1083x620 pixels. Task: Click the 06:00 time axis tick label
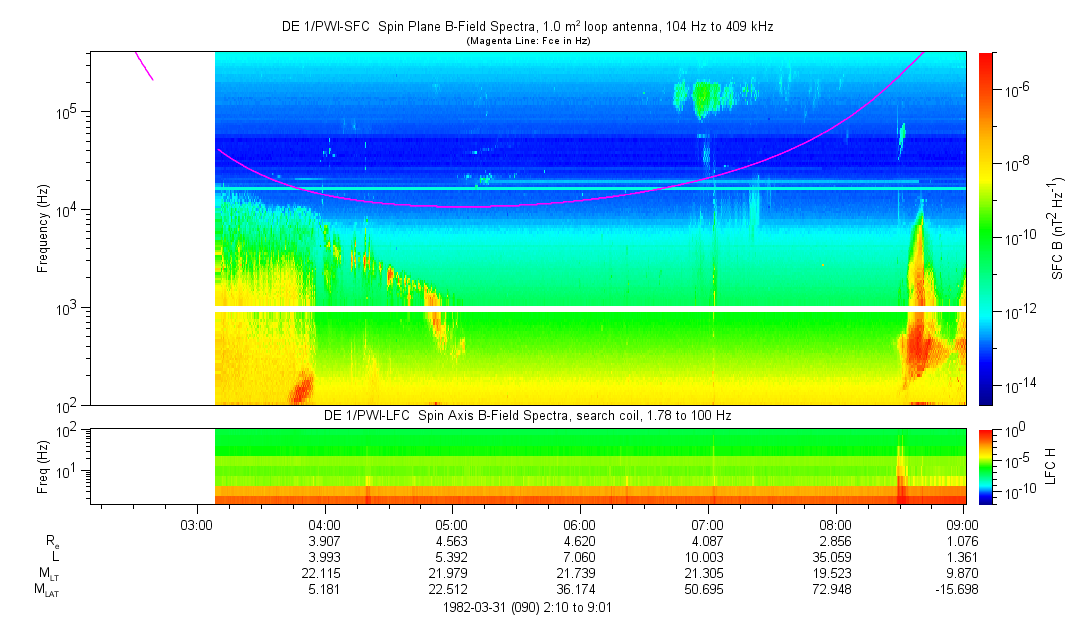(579, 523)
